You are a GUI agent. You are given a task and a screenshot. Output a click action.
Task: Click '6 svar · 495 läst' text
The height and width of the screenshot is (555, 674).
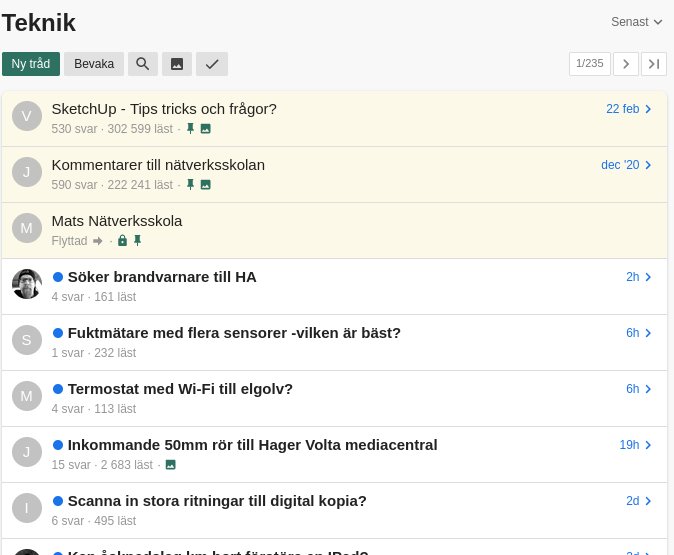tap(94, 521)
